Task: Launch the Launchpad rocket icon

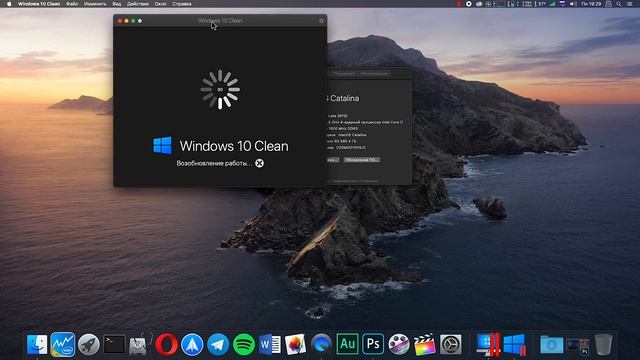Action: [89, 344]
